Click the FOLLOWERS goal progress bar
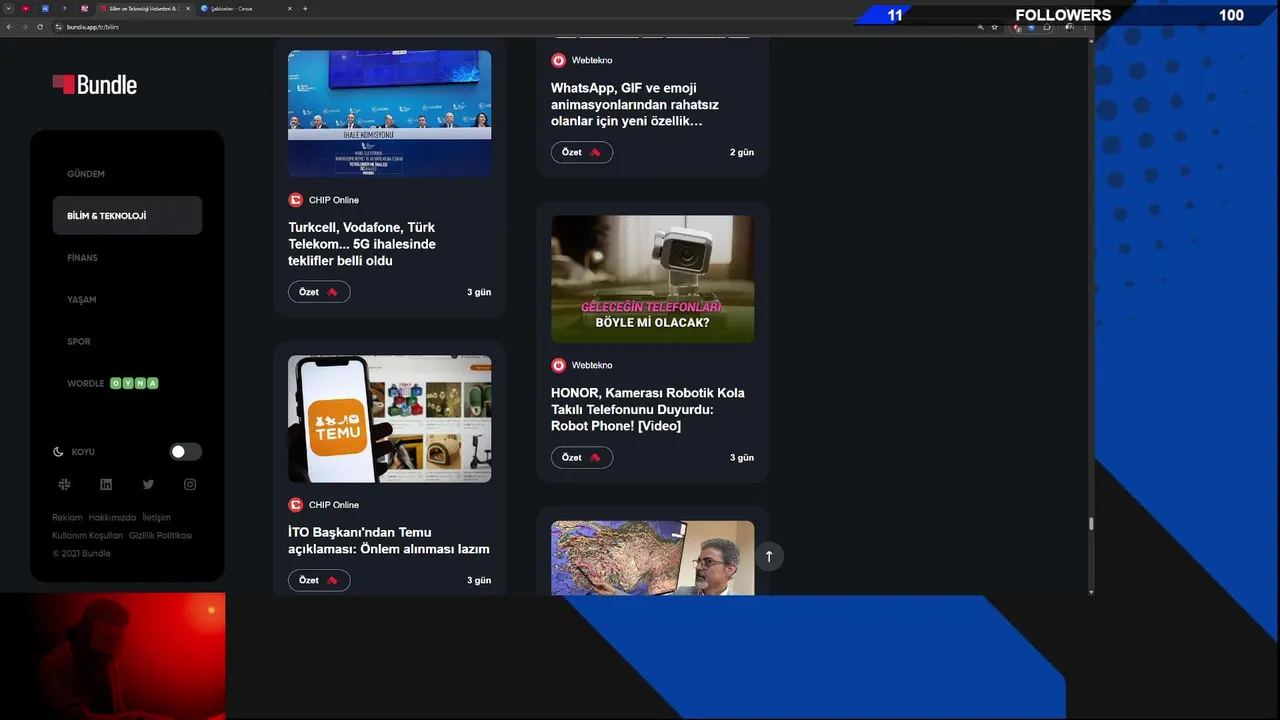The width and height of the screenshot is (1280, 720). point(1064,15)
